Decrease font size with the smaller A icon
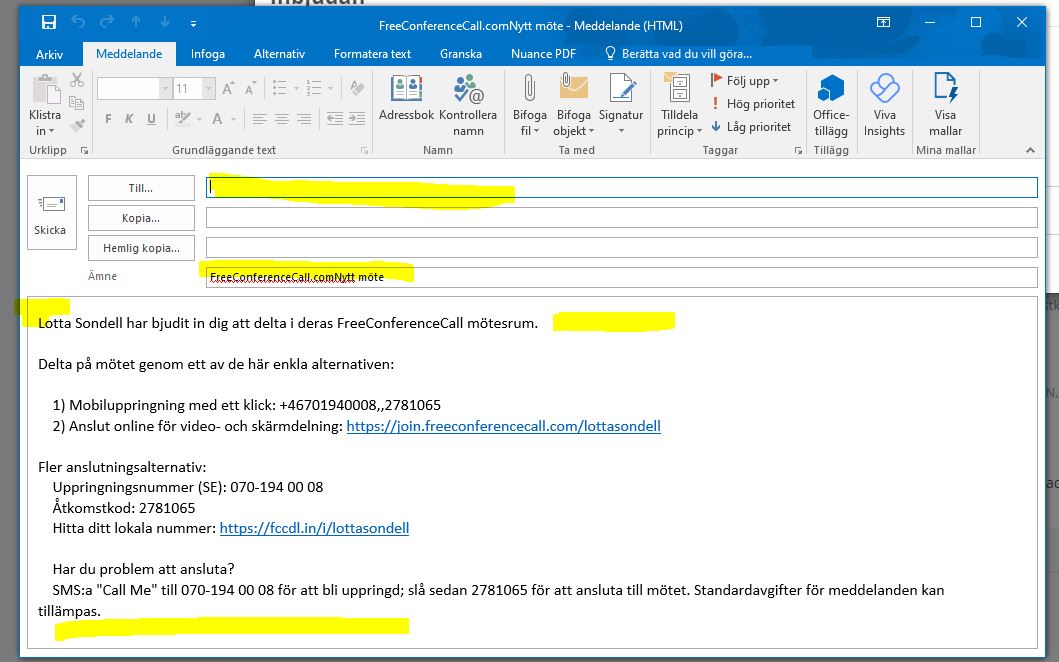 (x=251, y=88)
